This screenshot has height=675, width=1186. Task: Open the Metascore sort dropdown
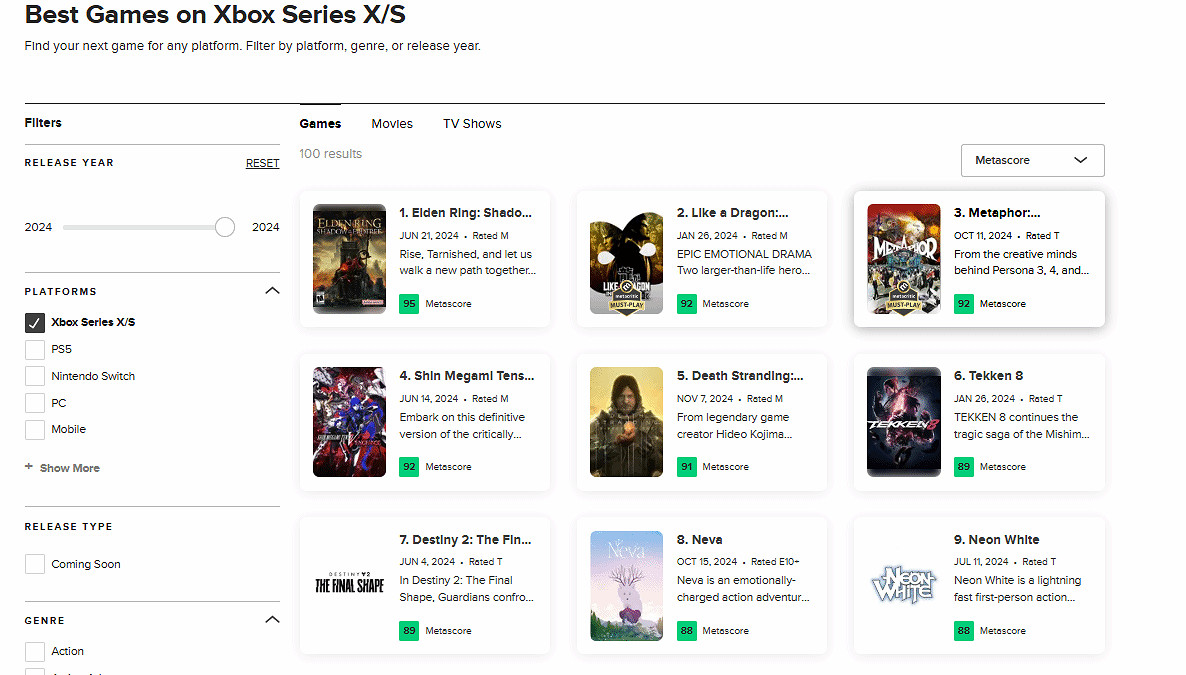[x=1032, y=160]
